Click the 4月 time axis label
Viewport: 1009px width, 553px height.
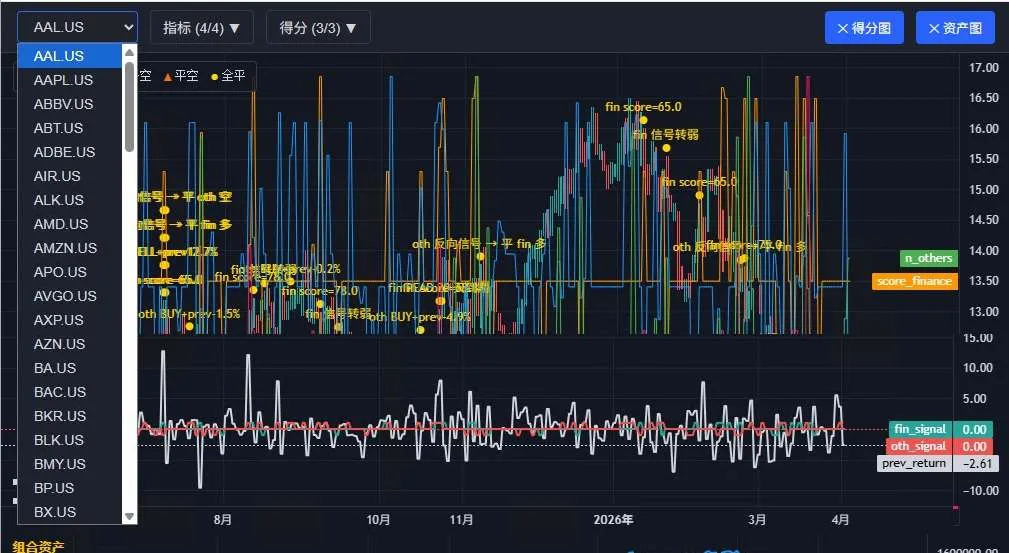(841, 520)
